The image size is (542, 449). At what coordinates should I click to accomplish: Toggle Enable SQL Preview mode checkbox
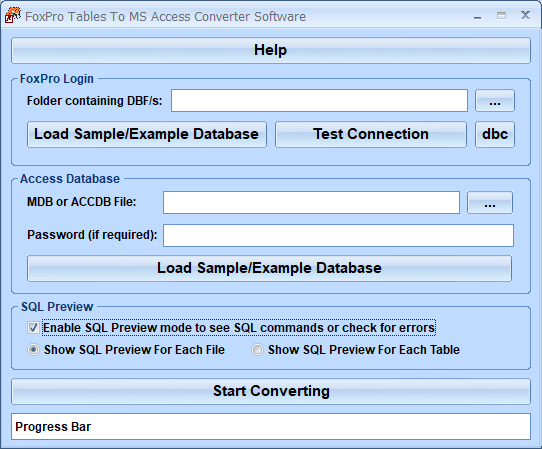click(34, 328)
